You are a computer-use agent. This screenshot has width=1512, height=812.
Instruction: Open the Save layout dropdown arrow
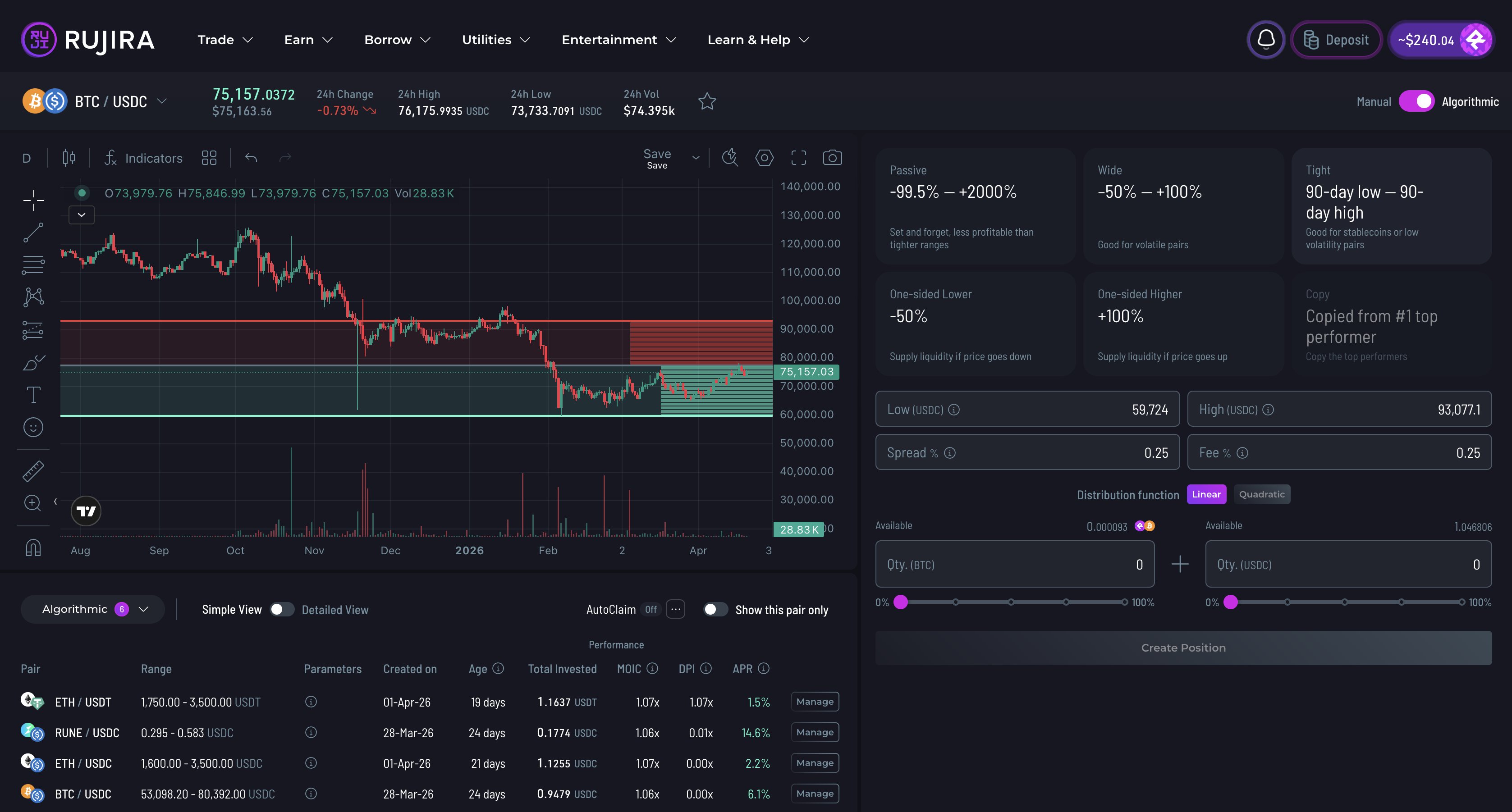pyautogui.click(x=696, y=158)
